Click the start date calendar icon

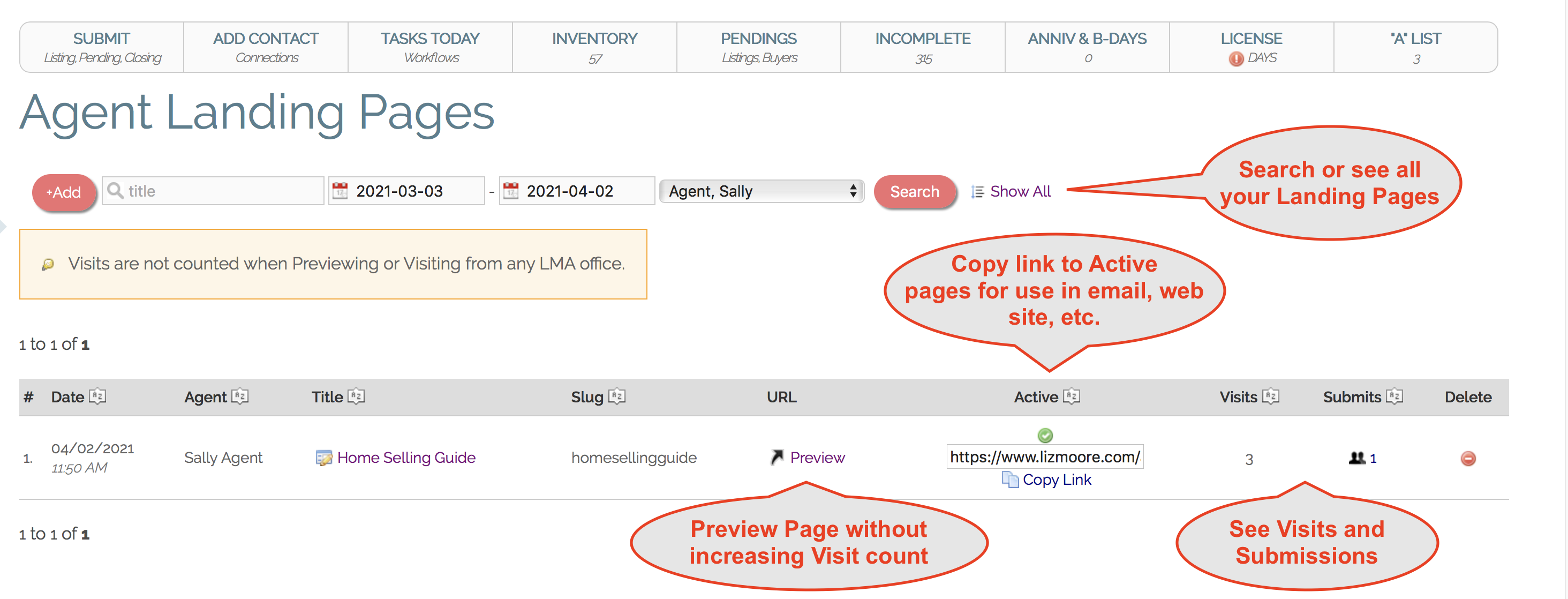340,191
